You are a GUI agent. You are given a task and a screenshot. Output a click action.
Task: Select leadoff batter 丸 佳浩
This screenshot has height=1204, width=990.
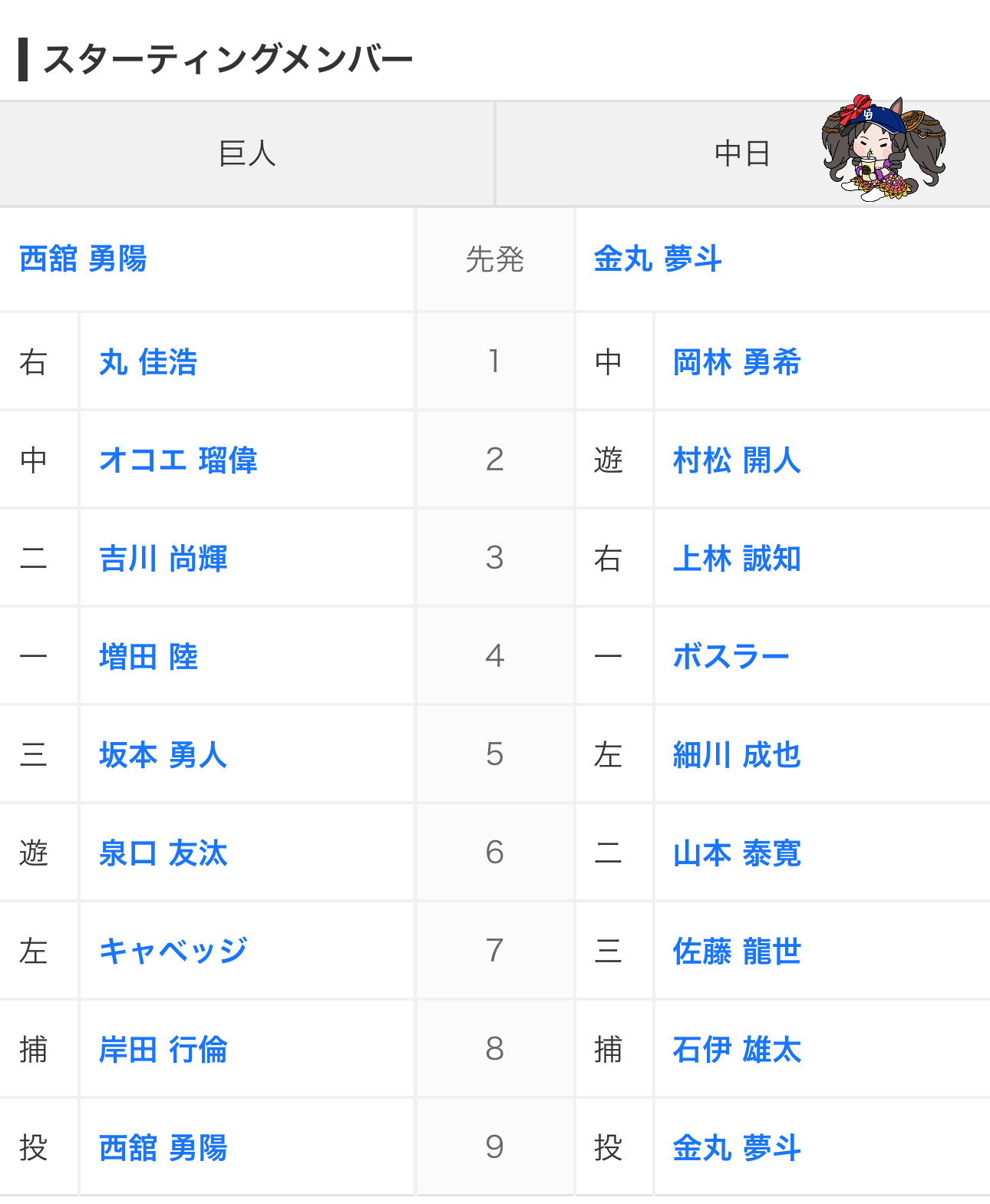pos(148,362)
